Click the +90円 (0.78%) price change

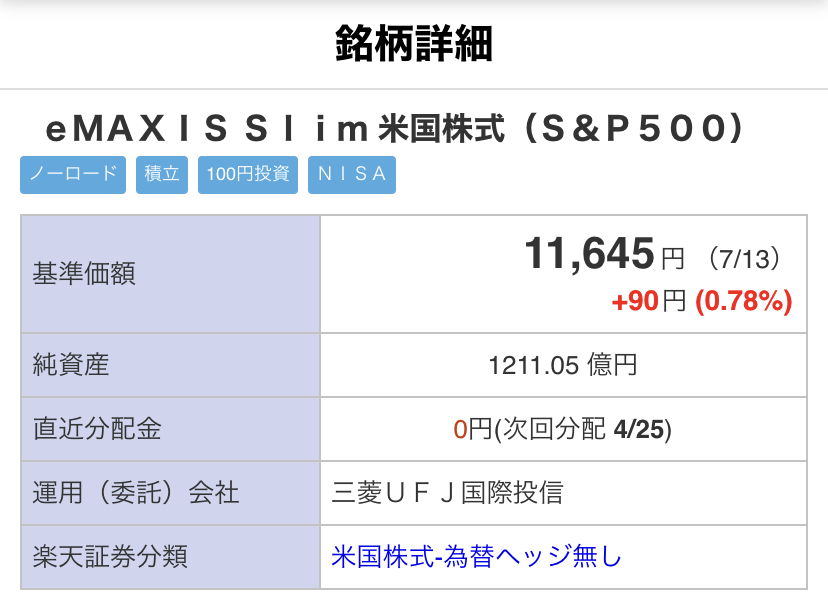[702, 301]
